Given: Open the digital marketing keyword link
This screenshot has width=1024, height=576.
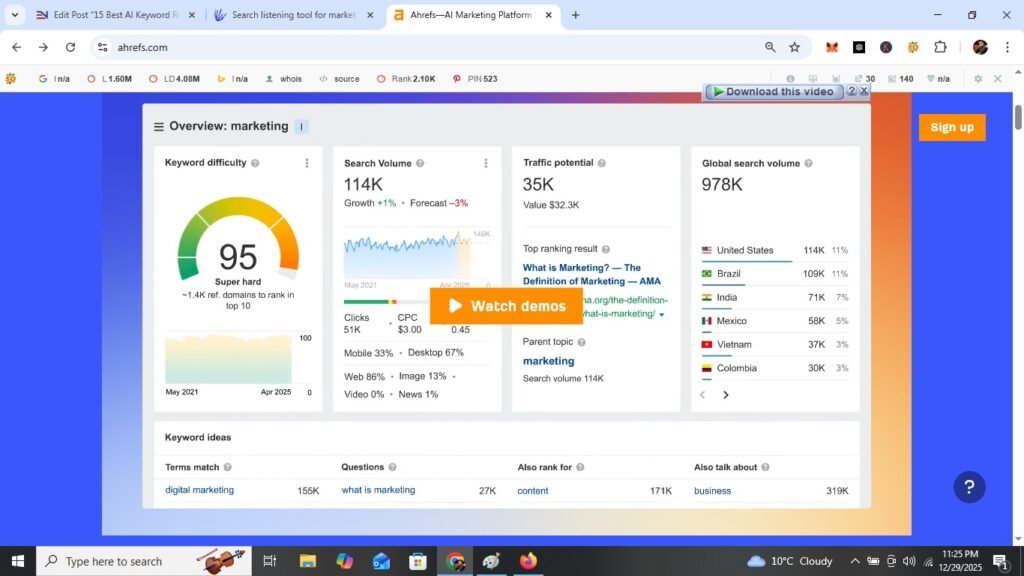Looking at the screenshot, I should [198, 490].
